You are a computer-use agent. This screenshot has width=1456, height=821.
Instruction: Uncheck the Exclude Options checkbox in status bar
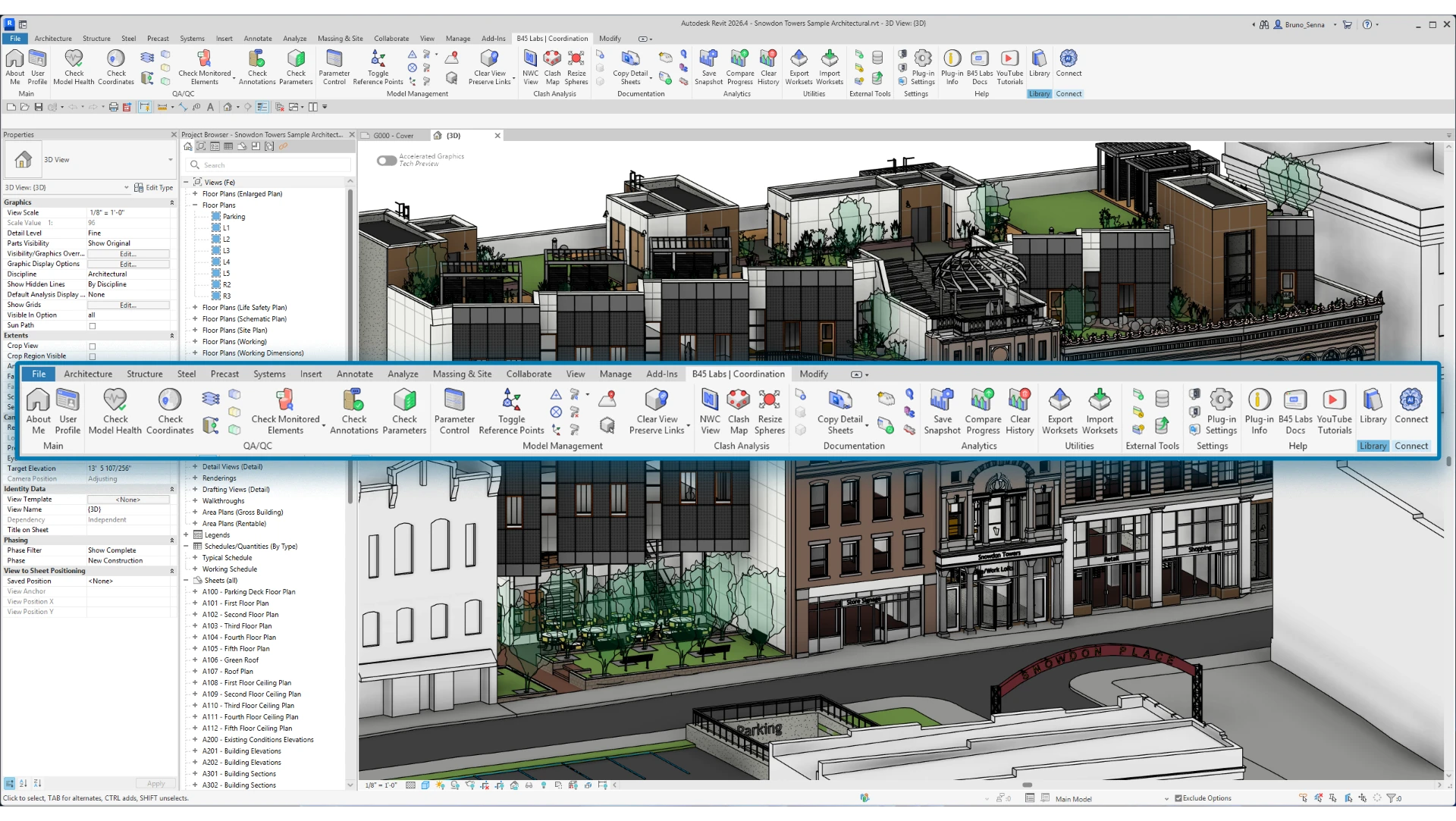pos(1178,798)
